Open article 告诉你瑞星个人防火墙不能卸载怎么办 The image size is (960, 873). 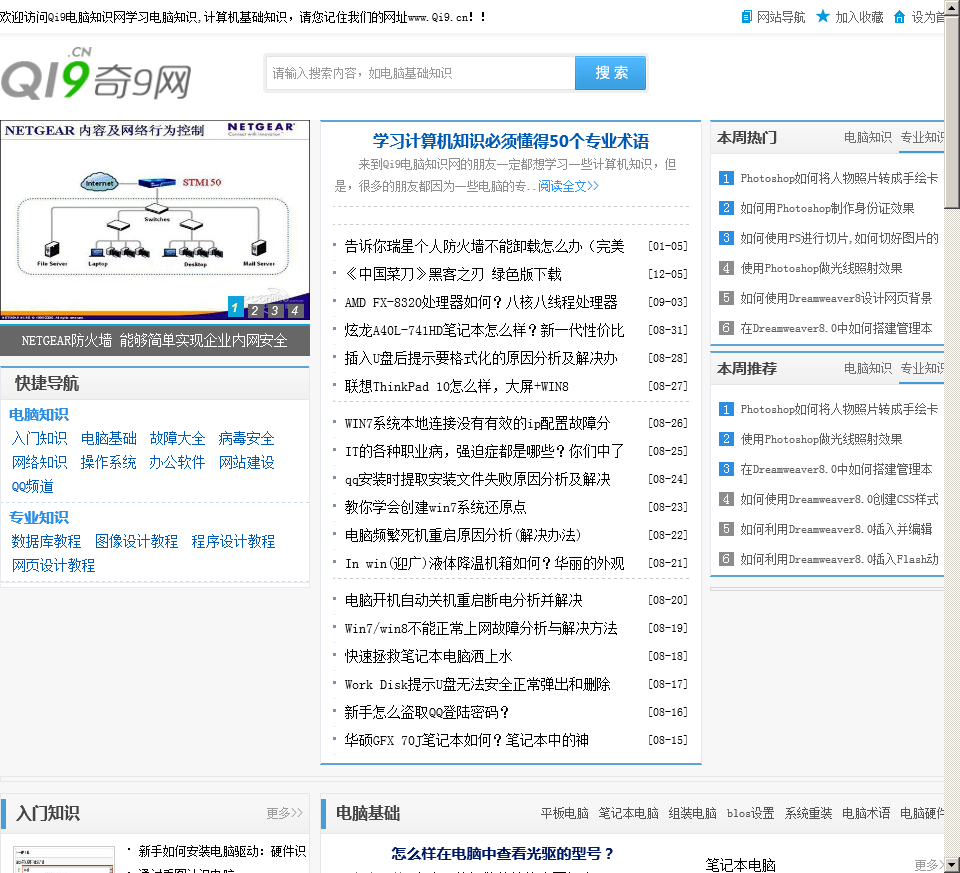484,246
